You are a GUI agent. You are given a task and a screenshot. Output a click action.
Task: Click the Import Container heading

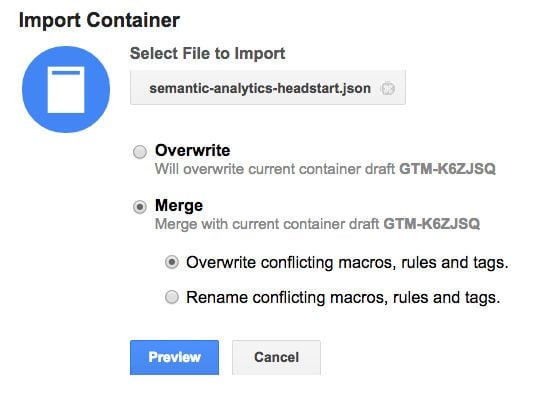tap(99, 20)
